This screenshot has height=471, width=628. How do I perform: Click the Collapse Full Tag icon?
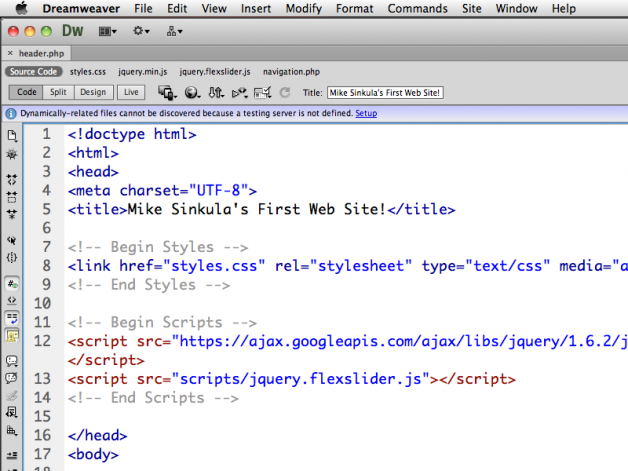pos(12,179)
